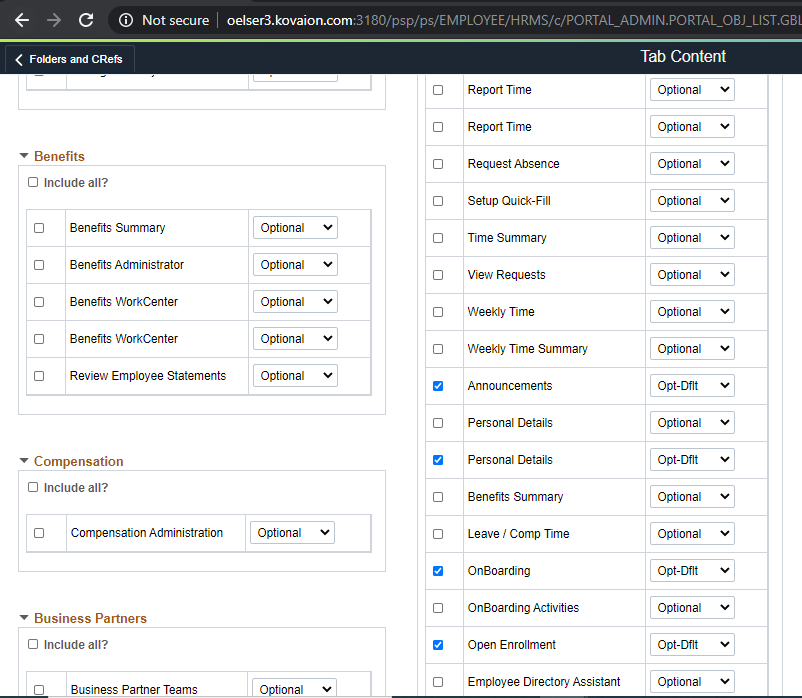Open OnBoarding Activities behavior dropdown

(692, 607)
